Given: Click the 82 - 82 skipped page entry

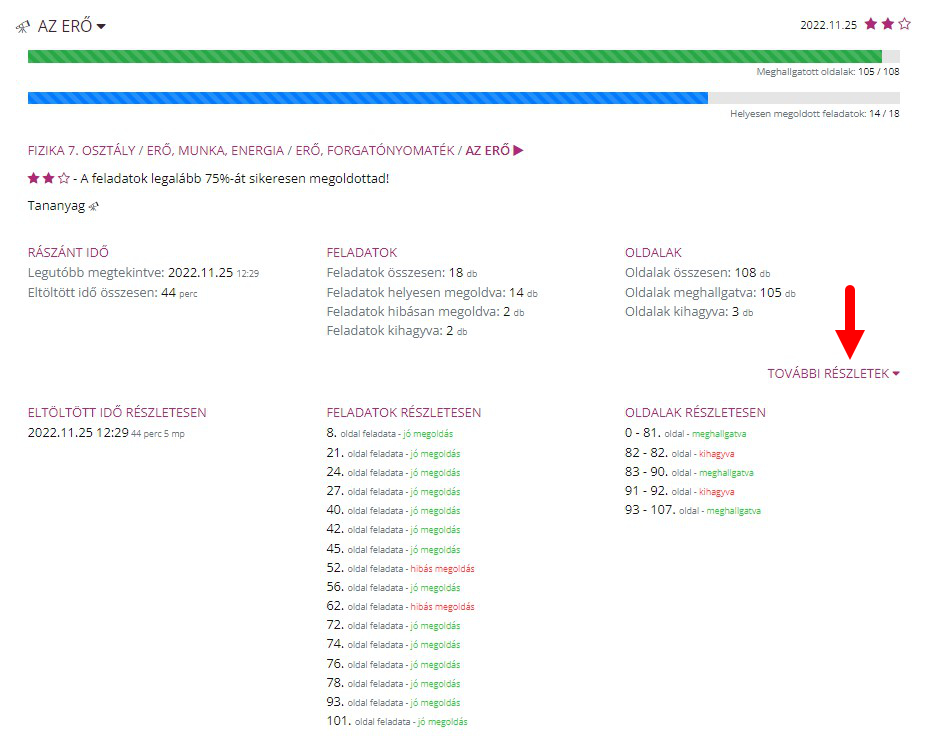Looking at the screenshot, I should pos(679,453).
